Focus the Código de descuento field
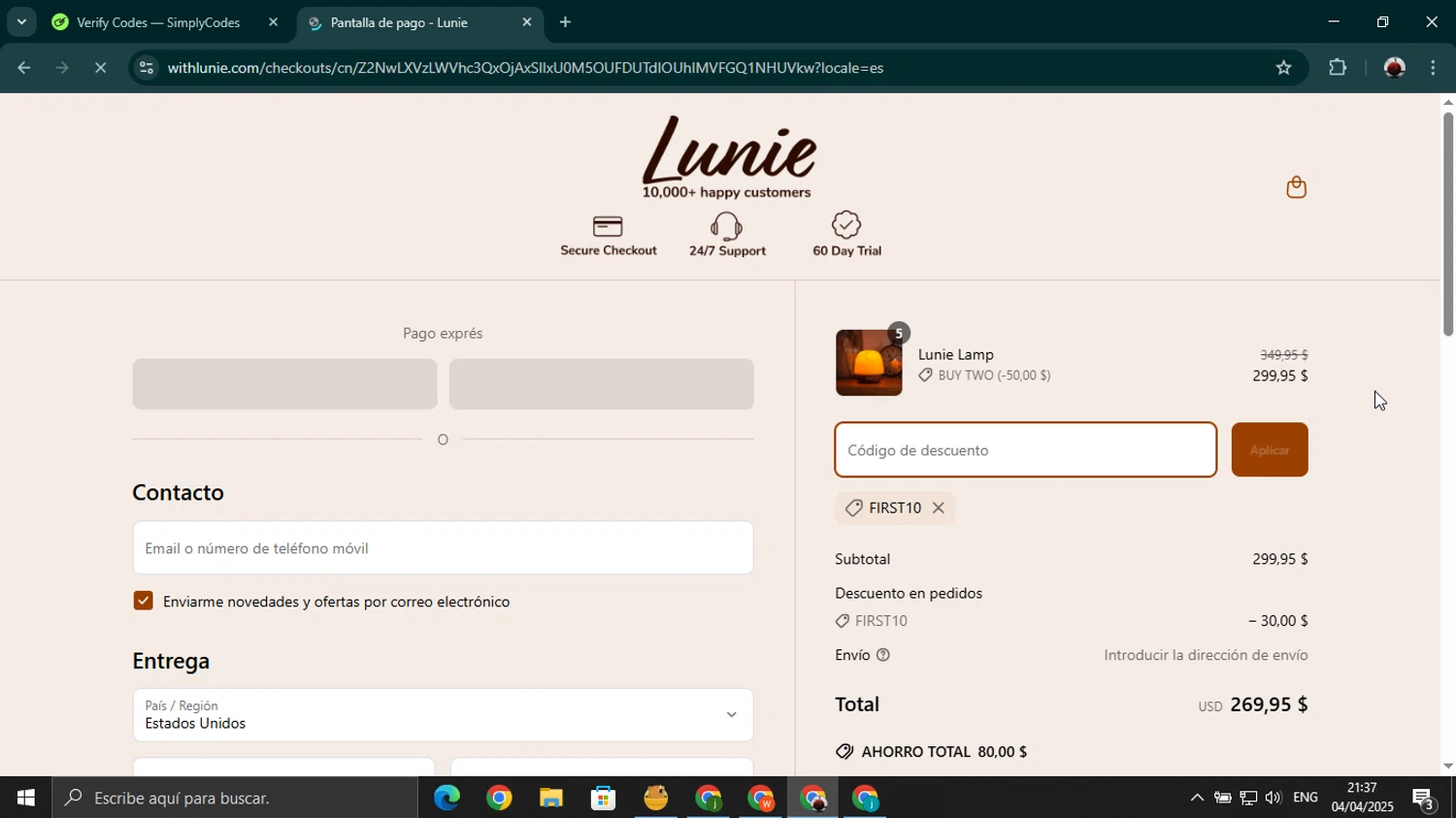 tap(1025, 450)
